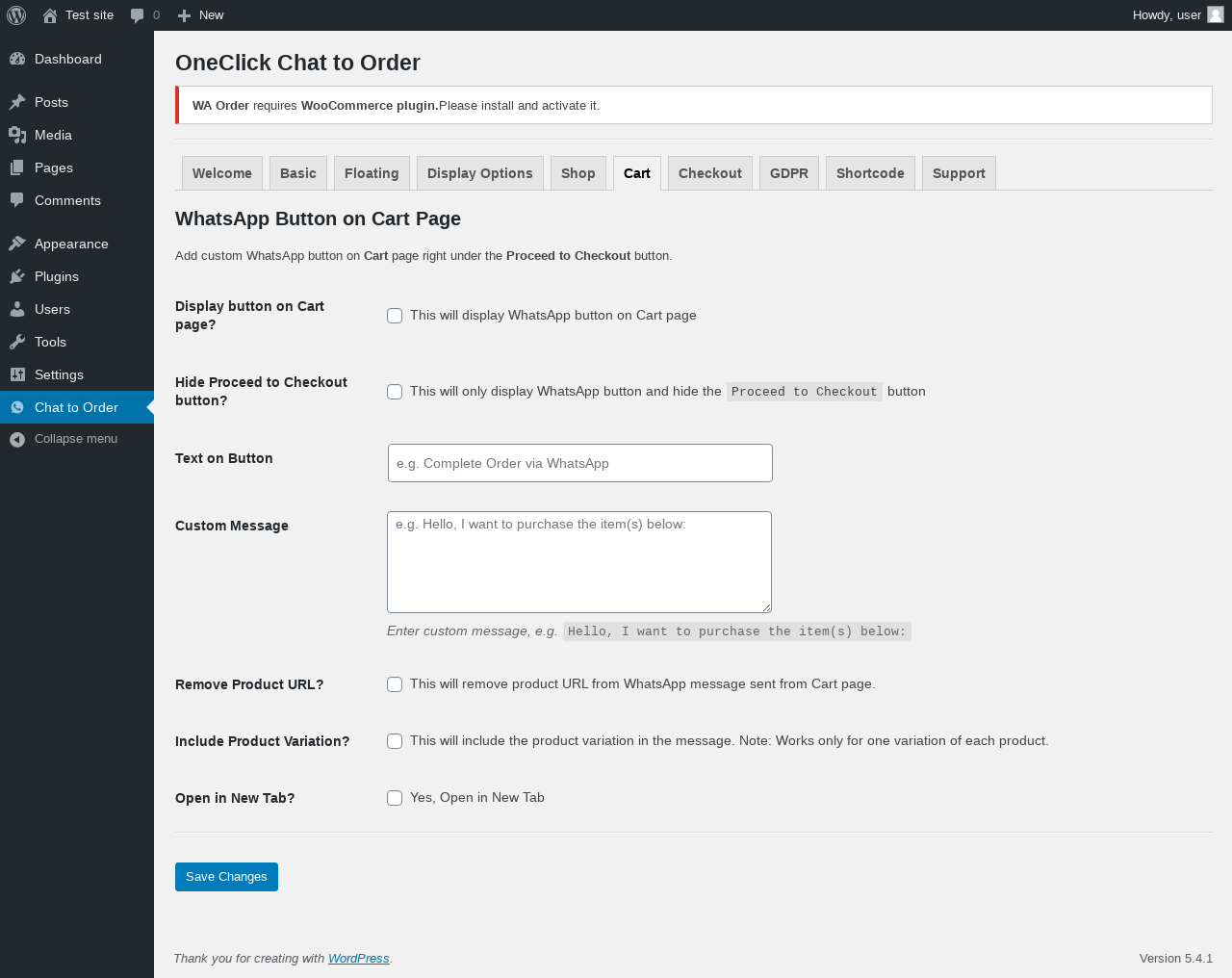1232x978 pixels.
Task: Click the Media icon in sidebar
Action: 17,135
